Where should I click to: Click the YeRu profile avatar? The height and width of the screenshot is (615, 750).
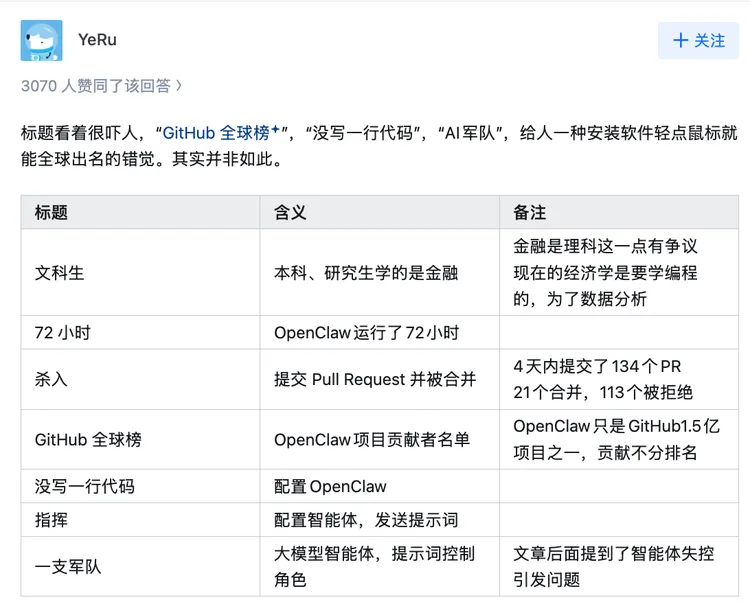tap(41, 41)
